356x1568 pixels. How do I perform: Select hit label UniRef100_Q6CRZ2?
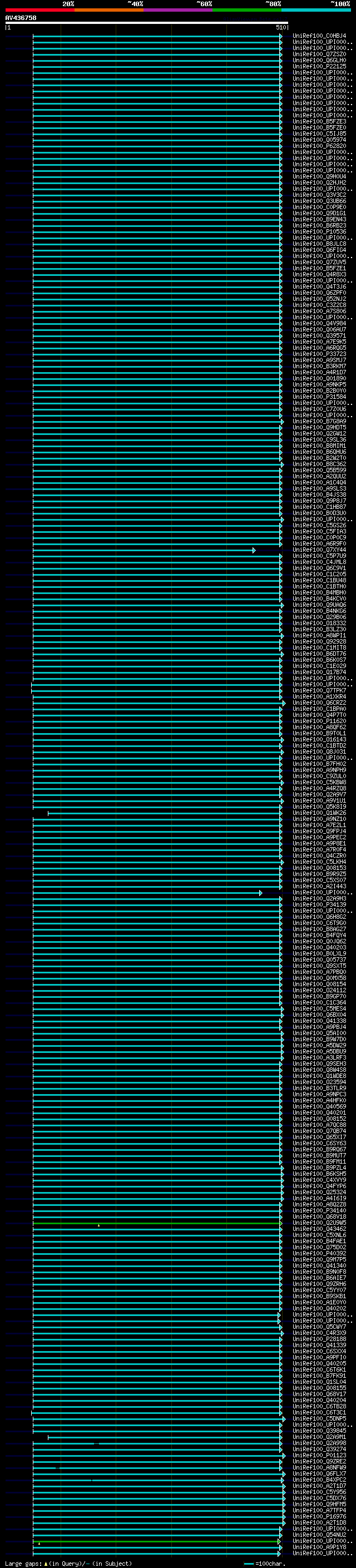(x=319, y=703)
